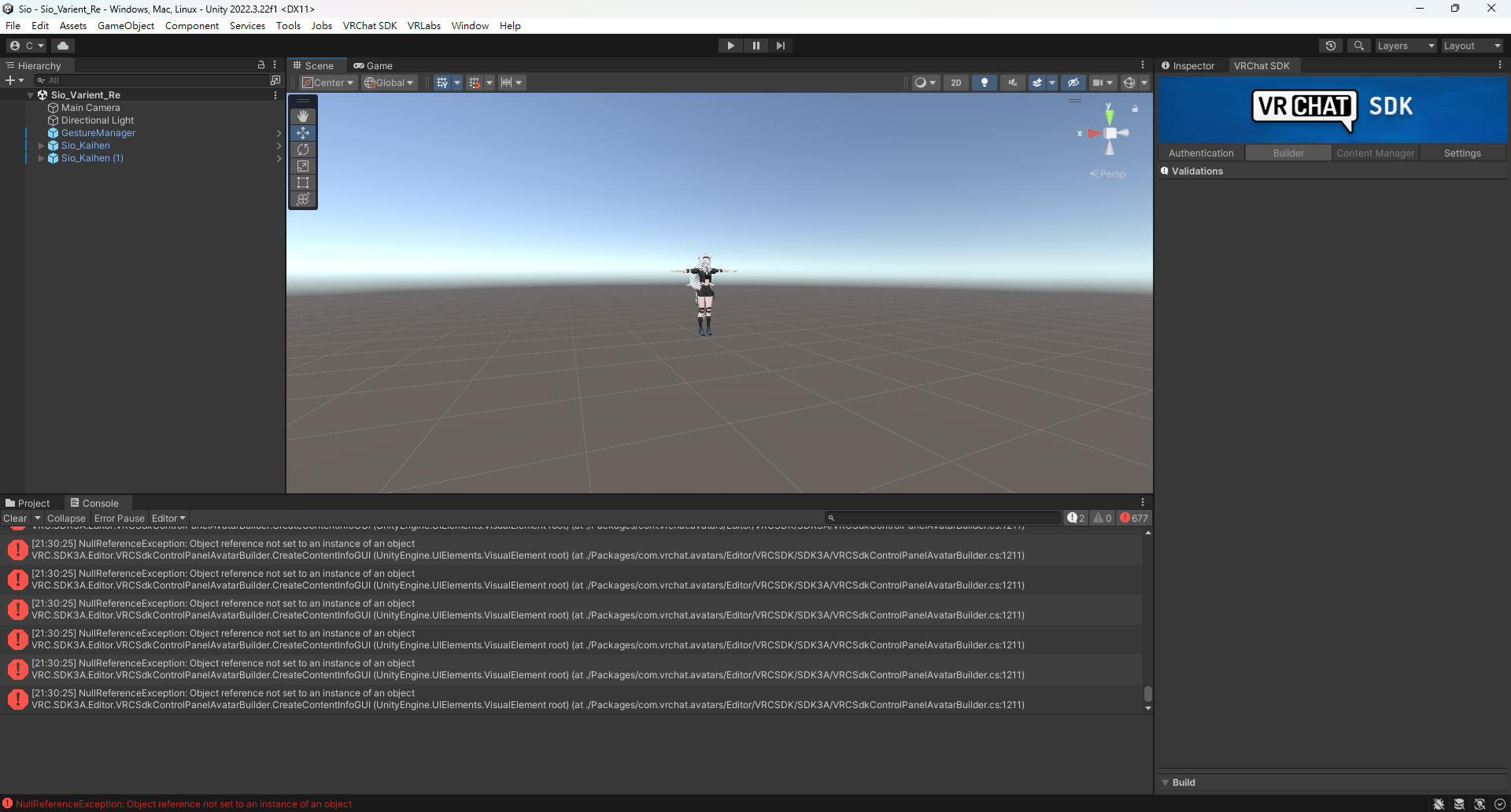Toggle 2D view mode

956,83
